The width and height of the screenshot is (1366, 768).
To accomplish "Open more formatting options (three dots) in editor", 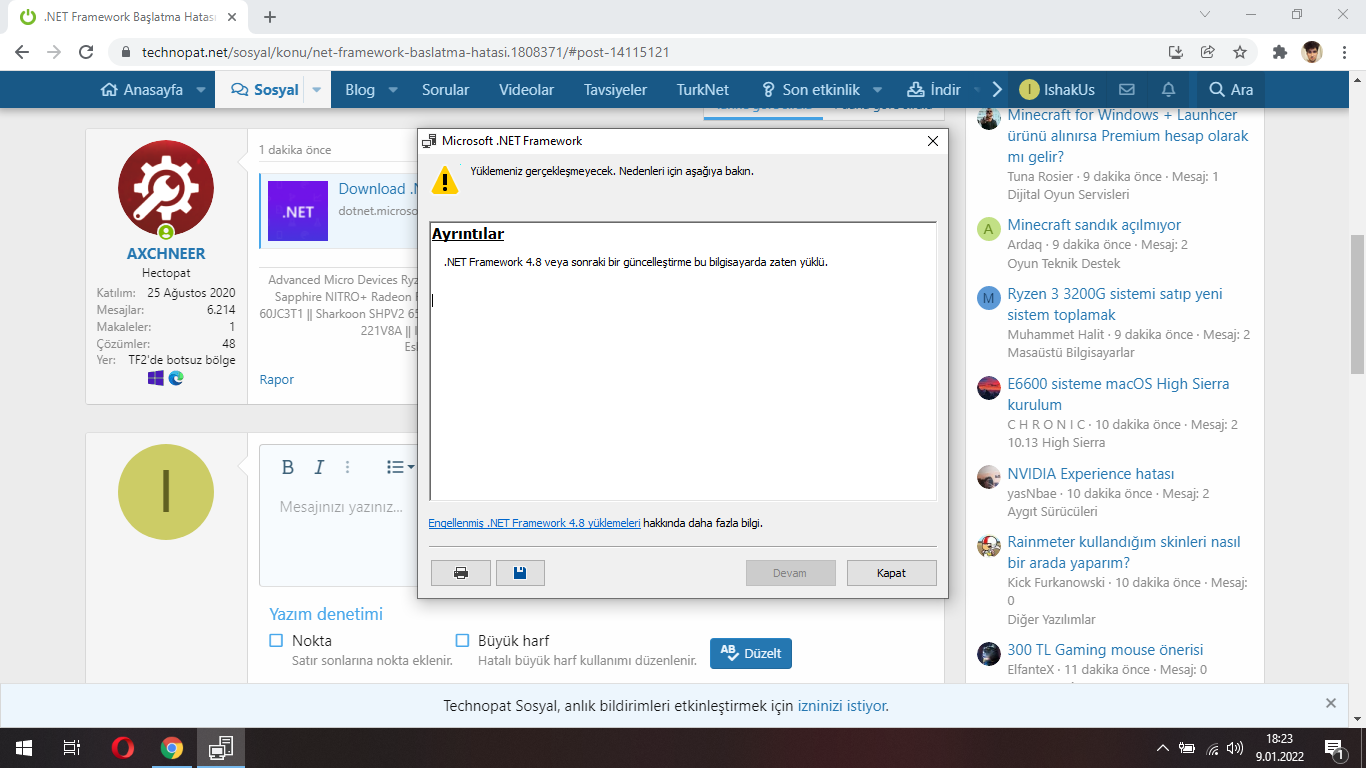I will (x=348, y=467).
